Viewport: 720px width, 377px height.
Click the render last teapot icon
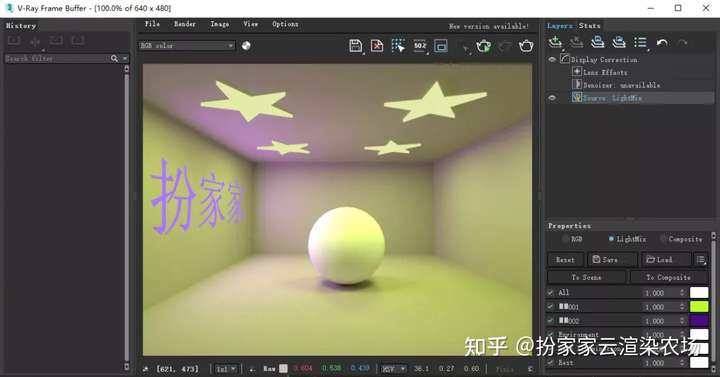coord(526,46)
